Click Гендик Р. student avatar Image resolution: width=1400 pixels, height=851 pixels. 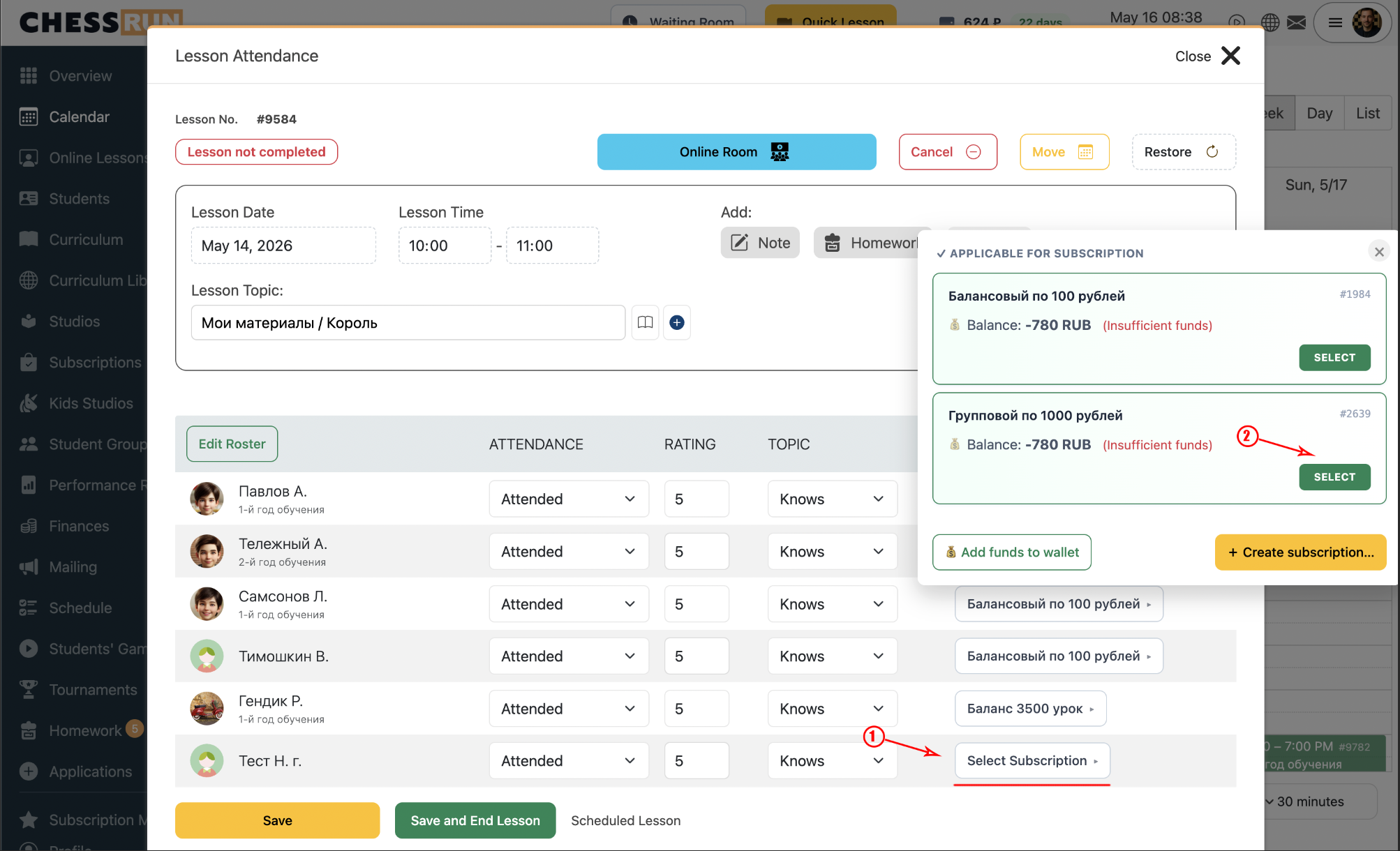tap(207, 709)
